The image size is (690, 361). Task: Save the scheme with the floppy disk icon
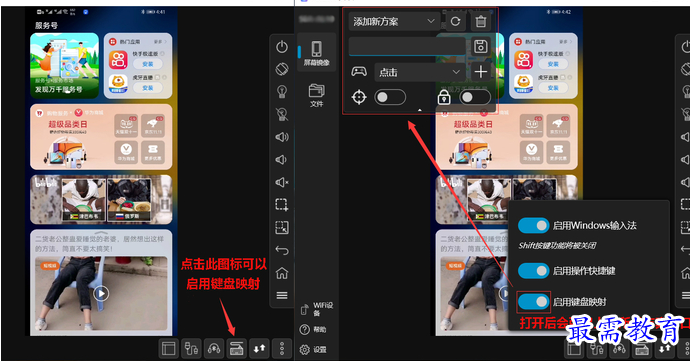[x=481, y=46]
